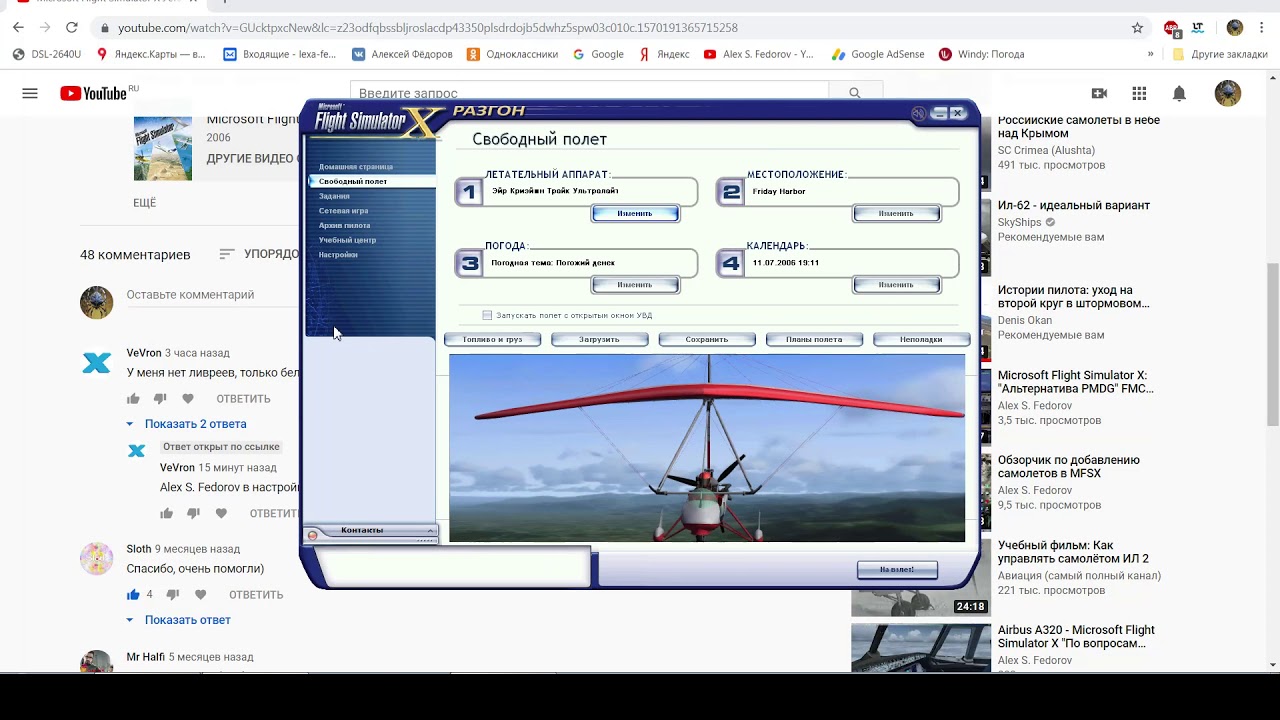Open 'Домашняя страница' in FSX sidebar
The image size is (1280, 720).
click(356, 167)
